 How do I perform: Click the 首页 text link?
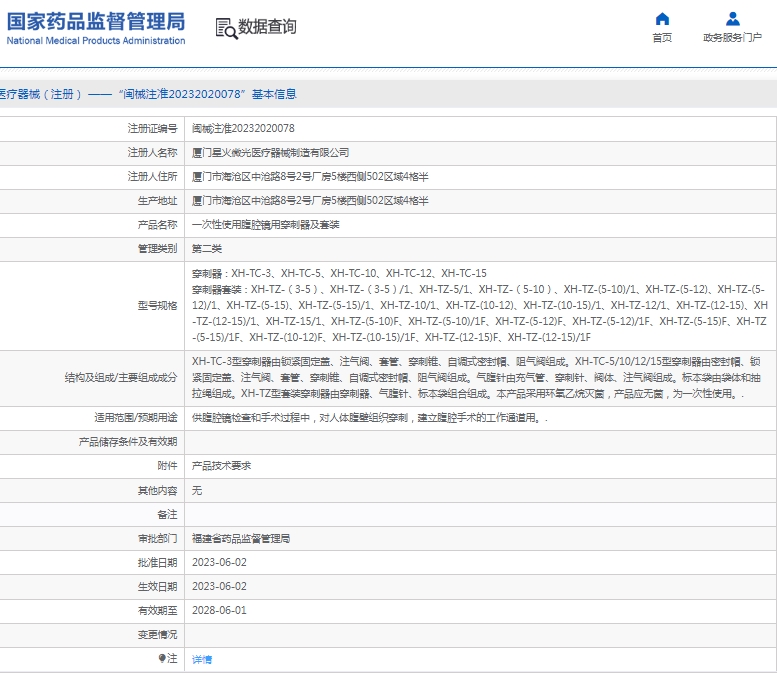pos(662,38)
